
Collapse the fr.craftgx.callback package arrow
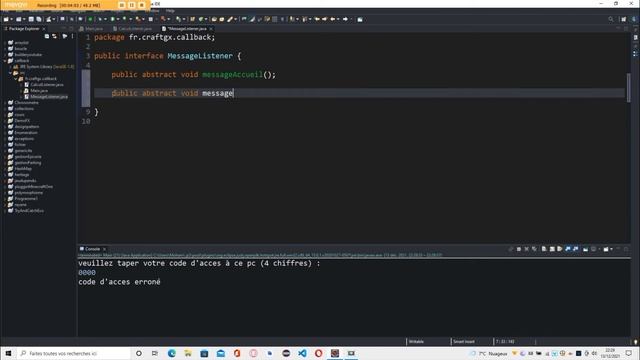16,79
